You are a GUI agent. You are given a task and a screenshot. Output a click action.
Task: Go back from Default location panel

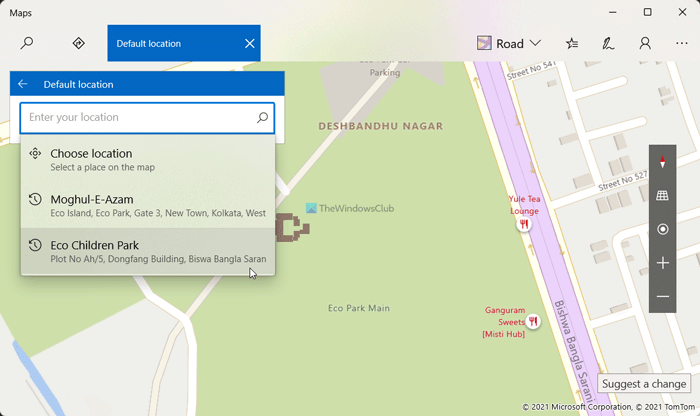click(x=23, y=84)
